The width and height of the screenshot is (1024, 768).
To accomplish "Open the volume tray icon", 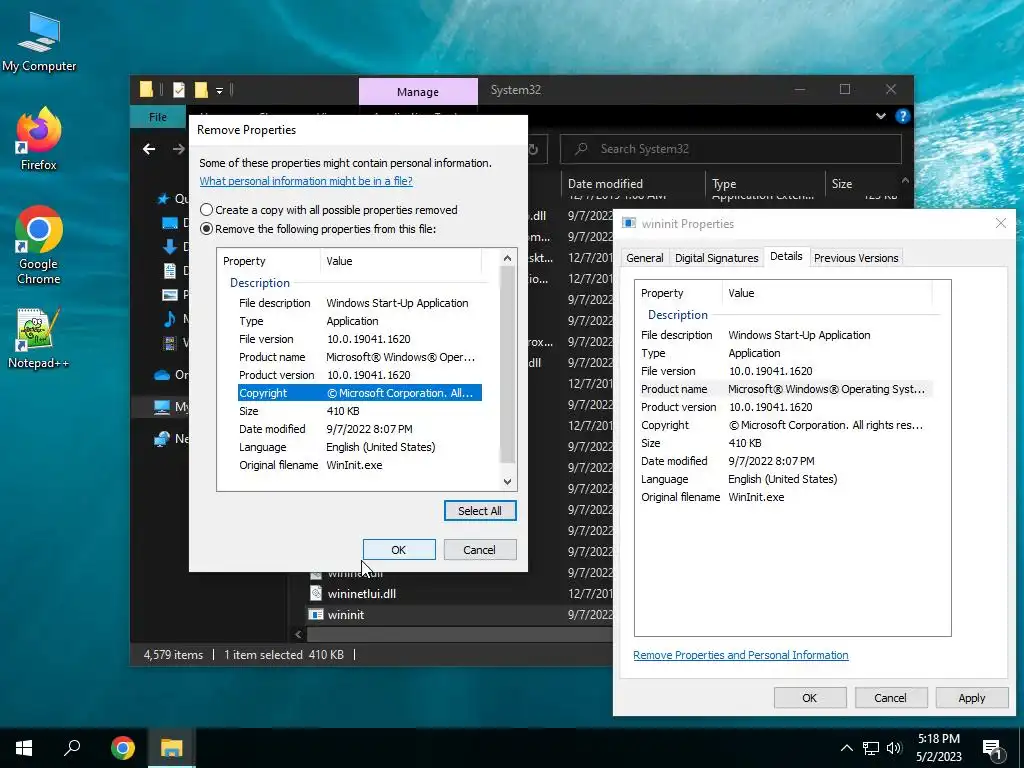I will 894,748.
